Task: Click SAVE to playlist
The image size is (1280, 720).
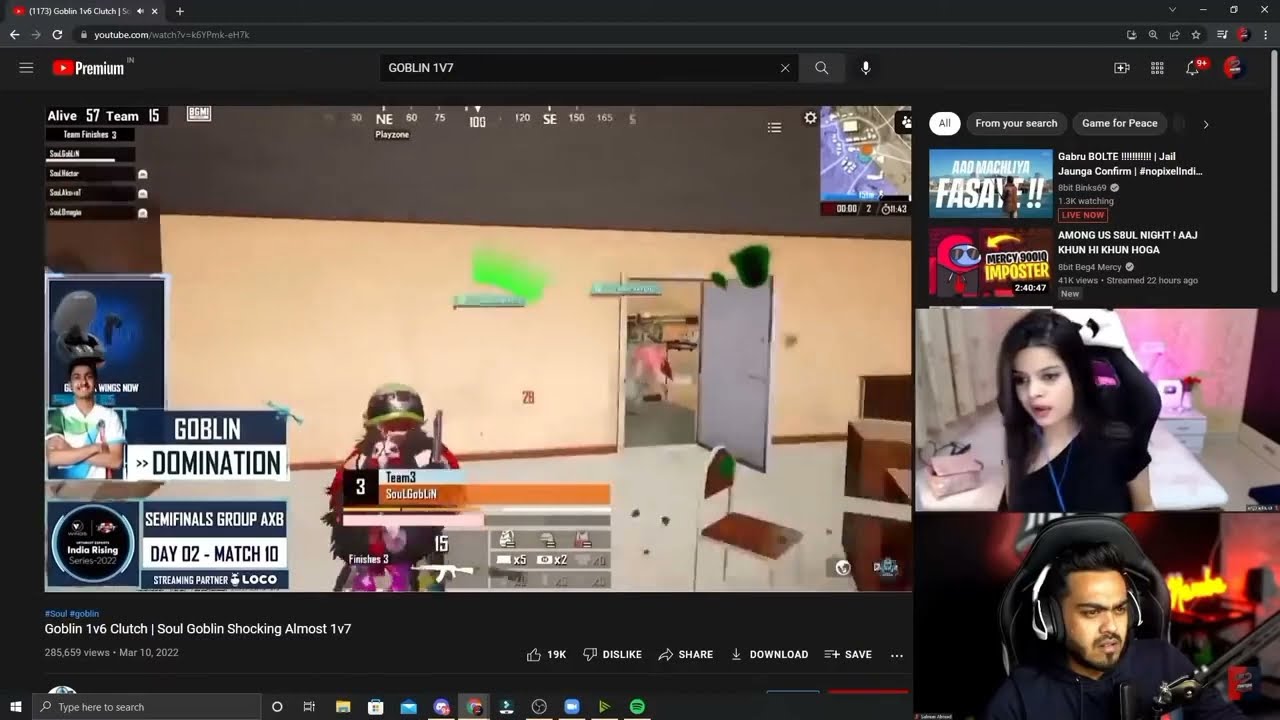Action: click(848, 654)
